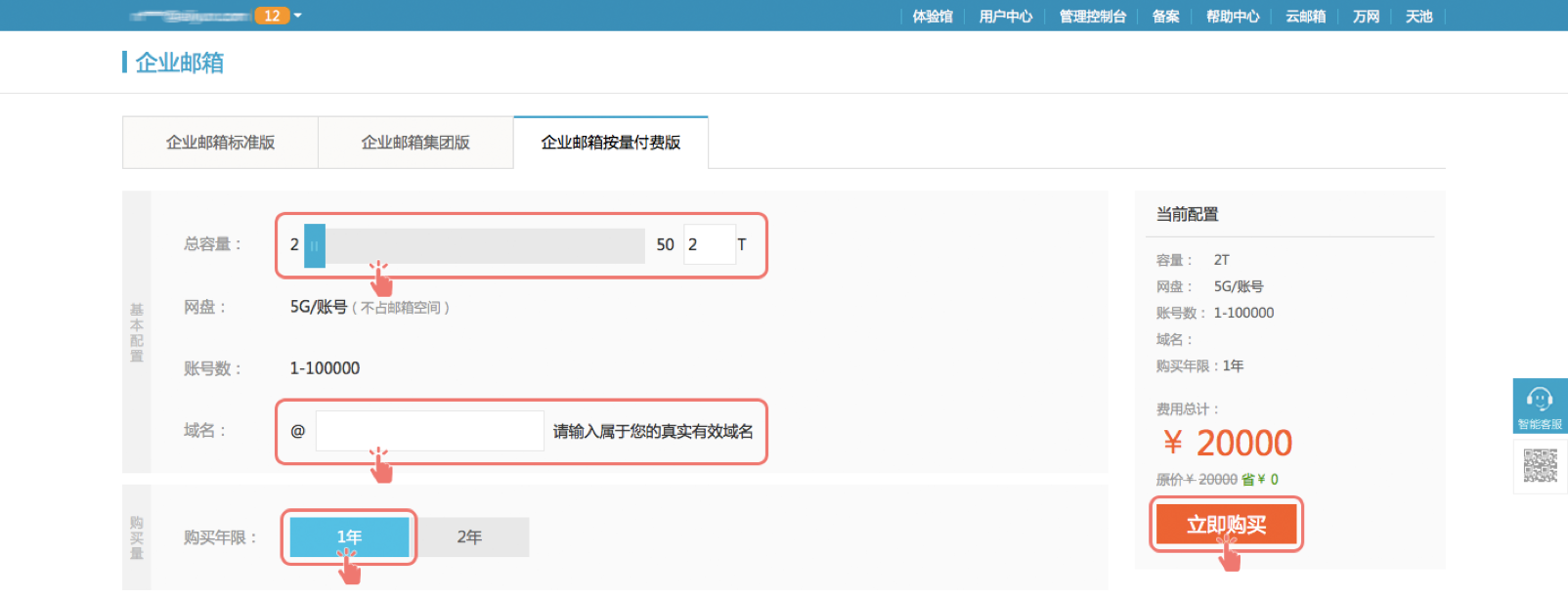The height and width of the screenshot is (599, 1568).
Task: Expand the account dropdown arrow beside badge
Action: (298, 16)
